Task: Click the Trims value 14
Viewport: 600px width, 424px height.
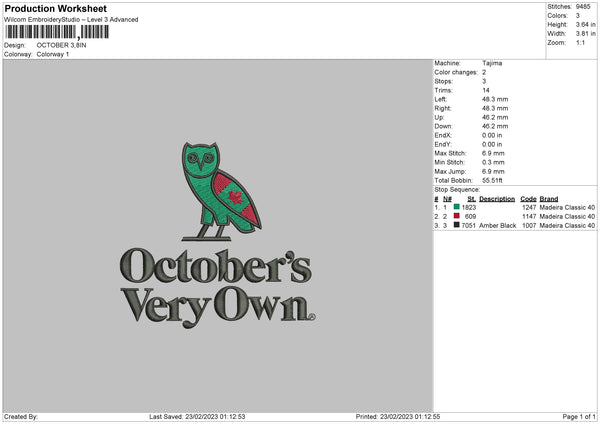Action: point(486,90)
